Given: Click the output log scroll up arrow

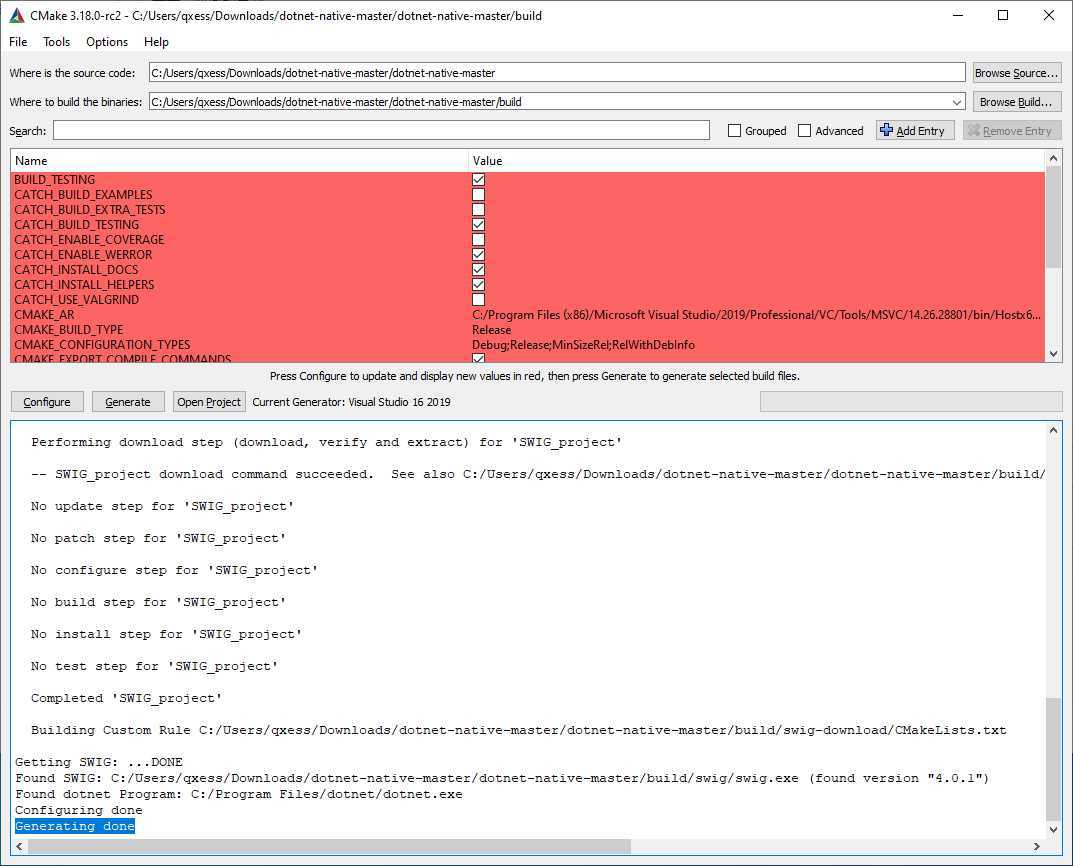Looking at the screenshot, I should click(x=1053, y=430).
